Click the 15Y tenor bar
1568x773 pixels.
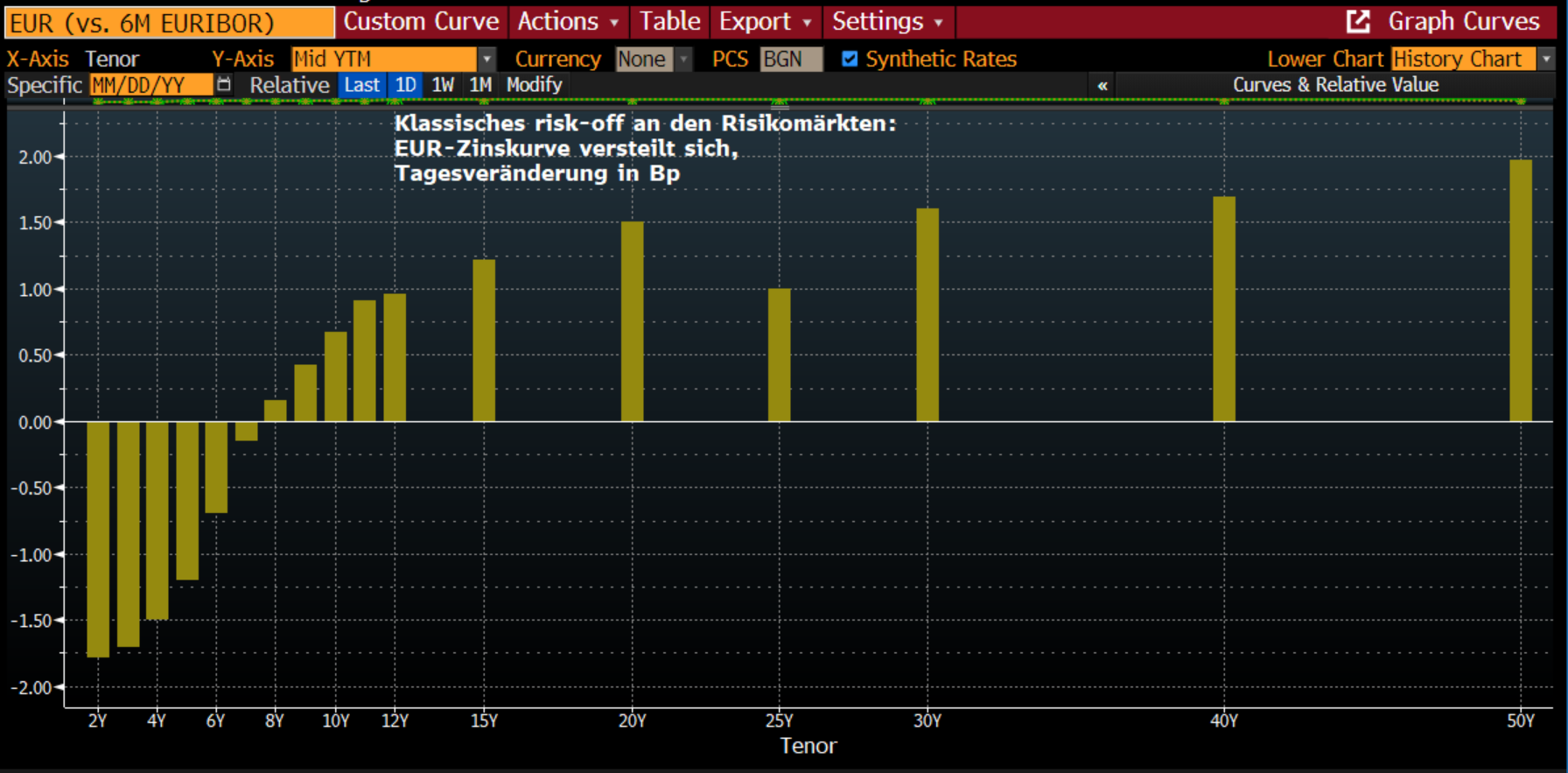click(484, 341)
